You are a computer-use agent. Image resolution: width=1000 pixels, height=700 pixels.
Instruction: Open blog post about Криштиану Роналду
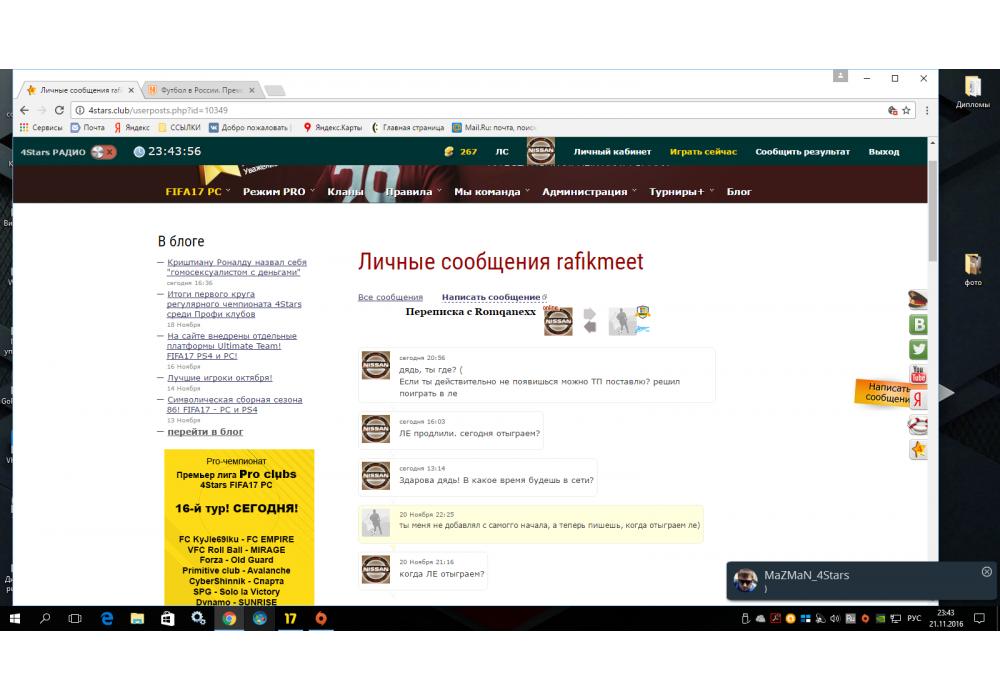point(237,267)
